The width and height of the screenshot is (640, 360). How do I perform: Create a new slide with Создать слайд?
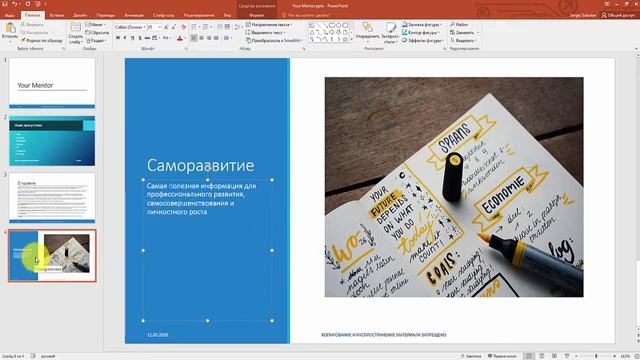[x=75, y=33]
